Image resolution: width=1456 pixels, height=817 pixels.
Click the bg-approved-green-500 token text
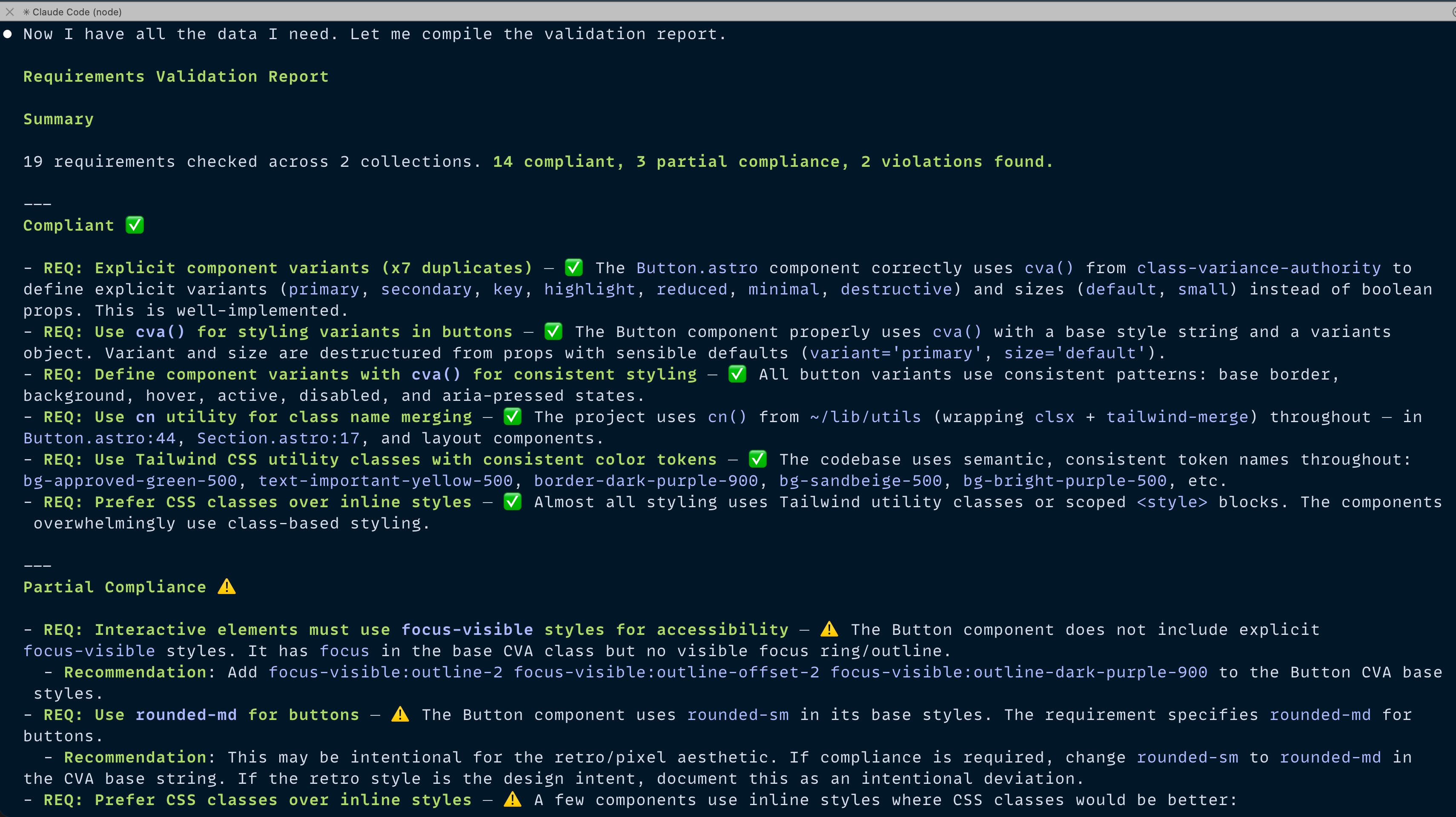(x=130, y=481)
